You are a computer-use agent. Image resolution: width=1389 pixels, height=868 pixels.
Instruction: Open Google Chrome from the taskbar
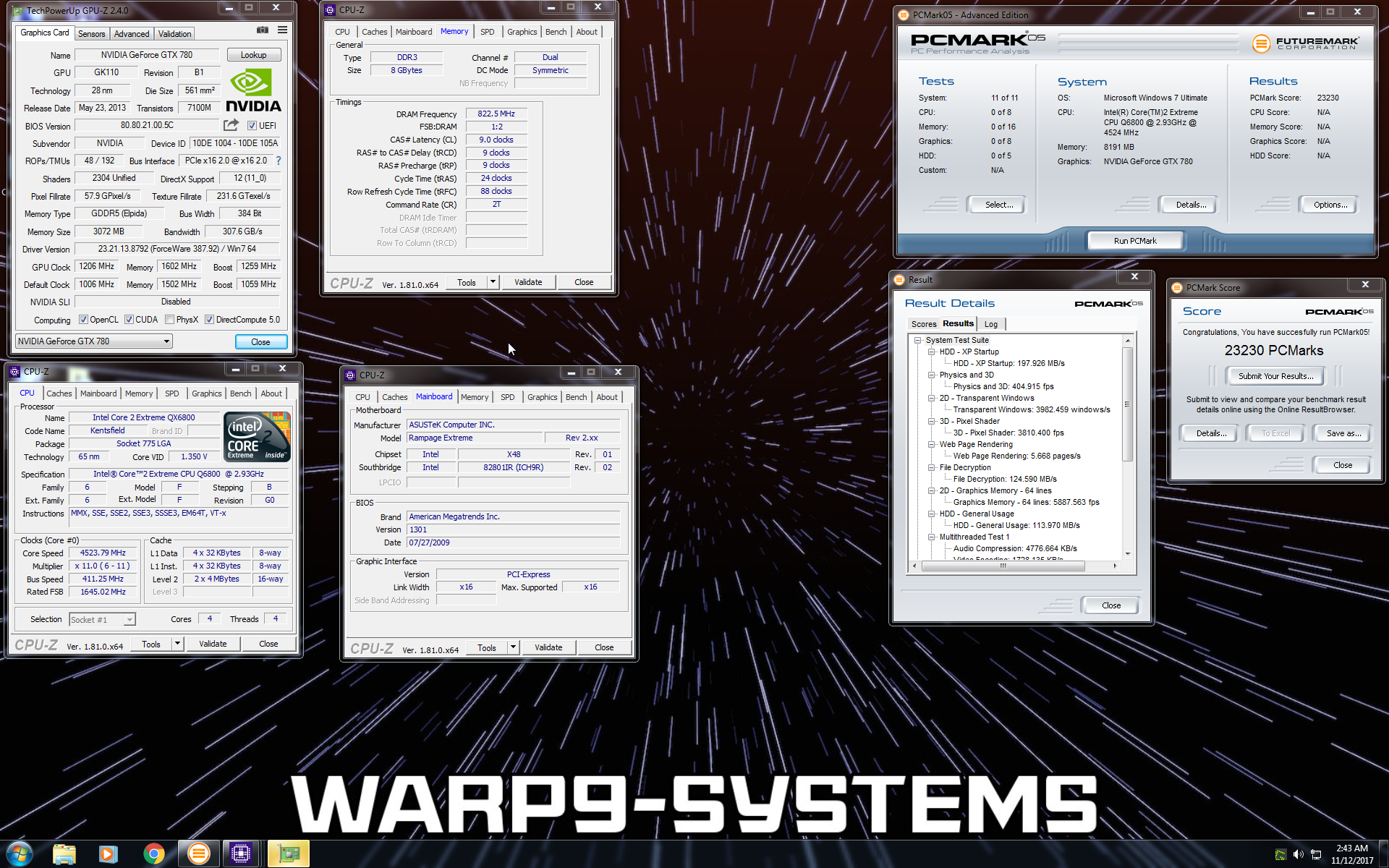(x=153, y=854)
